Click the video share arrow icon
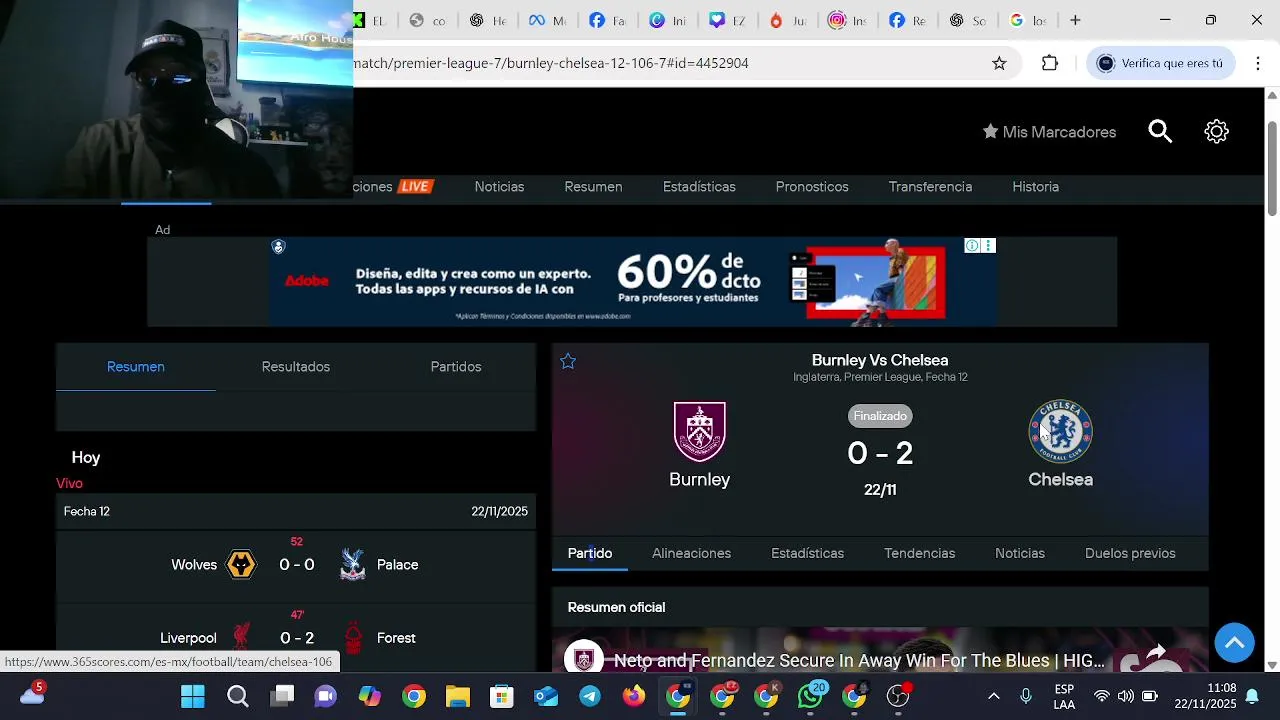The width and height of the screenshot is (1280, 720). (1157, 652)
